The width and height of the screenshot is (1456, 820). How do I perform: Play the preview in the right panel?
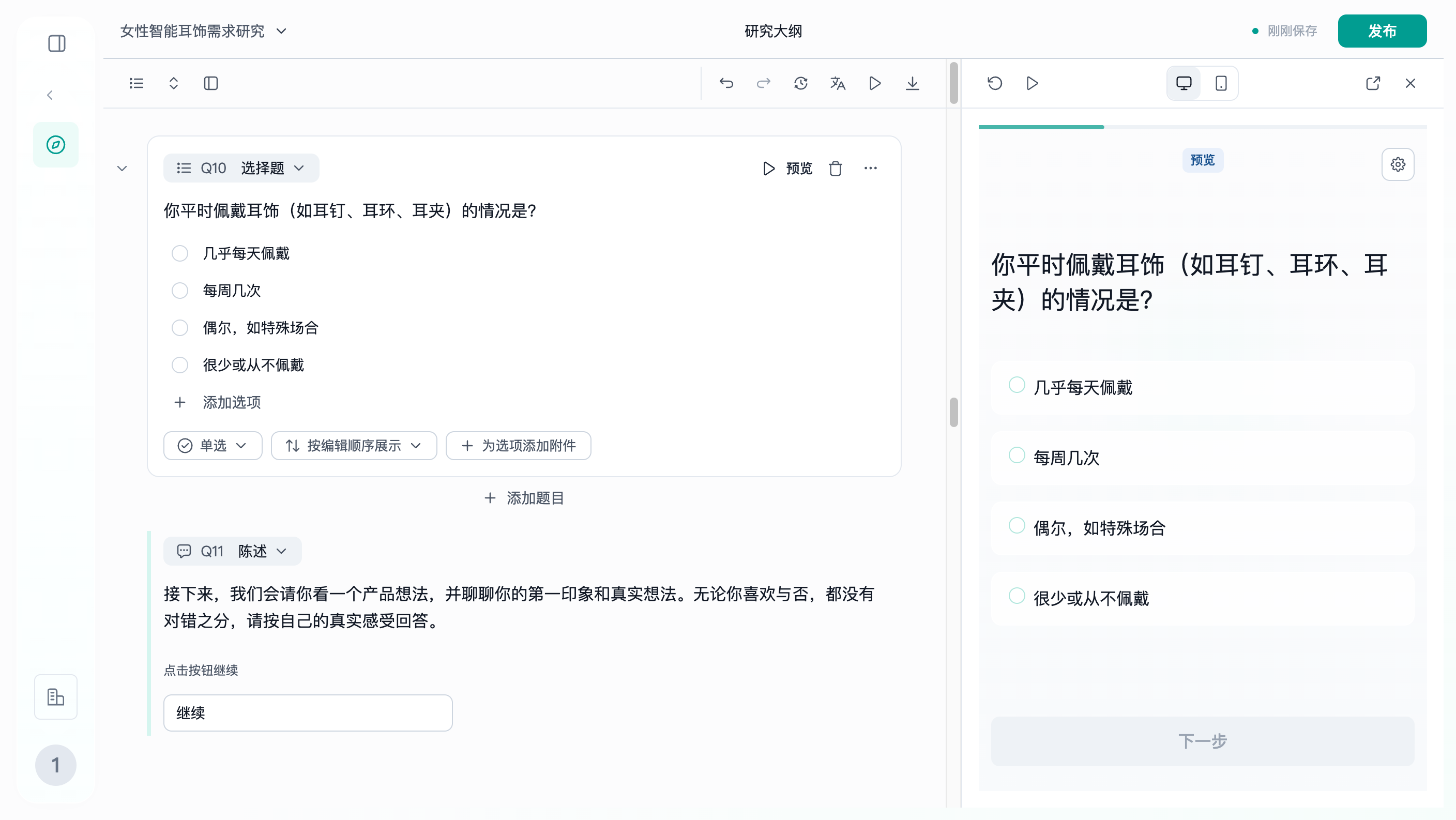point(1032,84)
